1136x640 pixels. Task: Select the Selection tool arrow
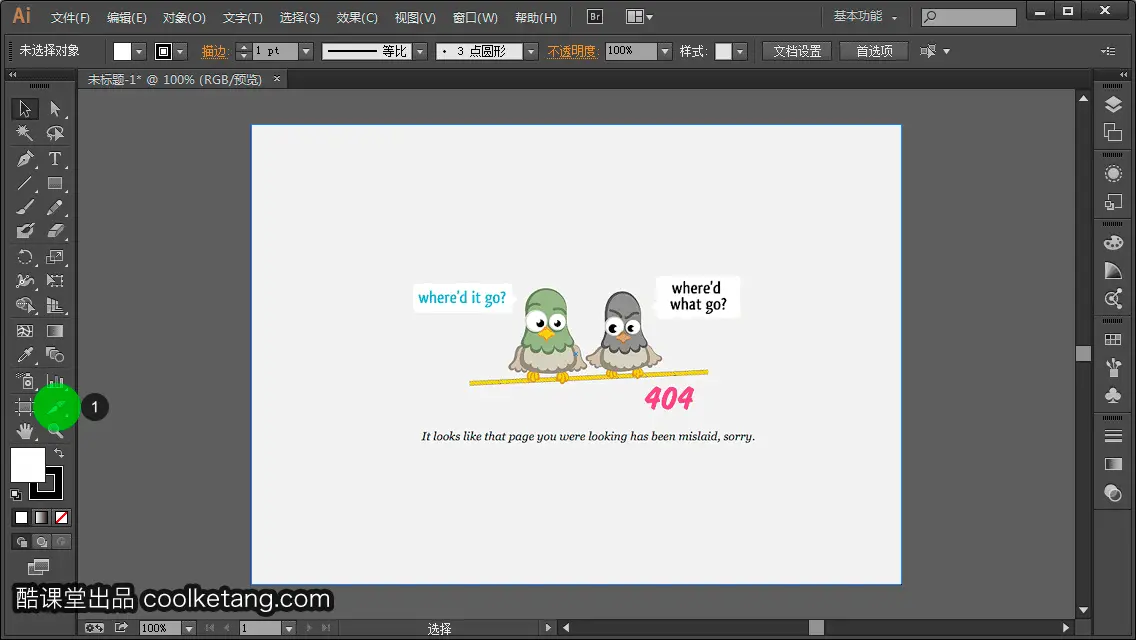[25, 109]
